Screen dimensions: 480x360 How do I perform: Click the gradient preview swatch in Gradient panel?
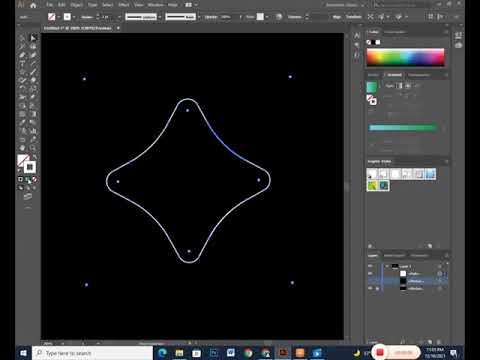click(372, 87)
